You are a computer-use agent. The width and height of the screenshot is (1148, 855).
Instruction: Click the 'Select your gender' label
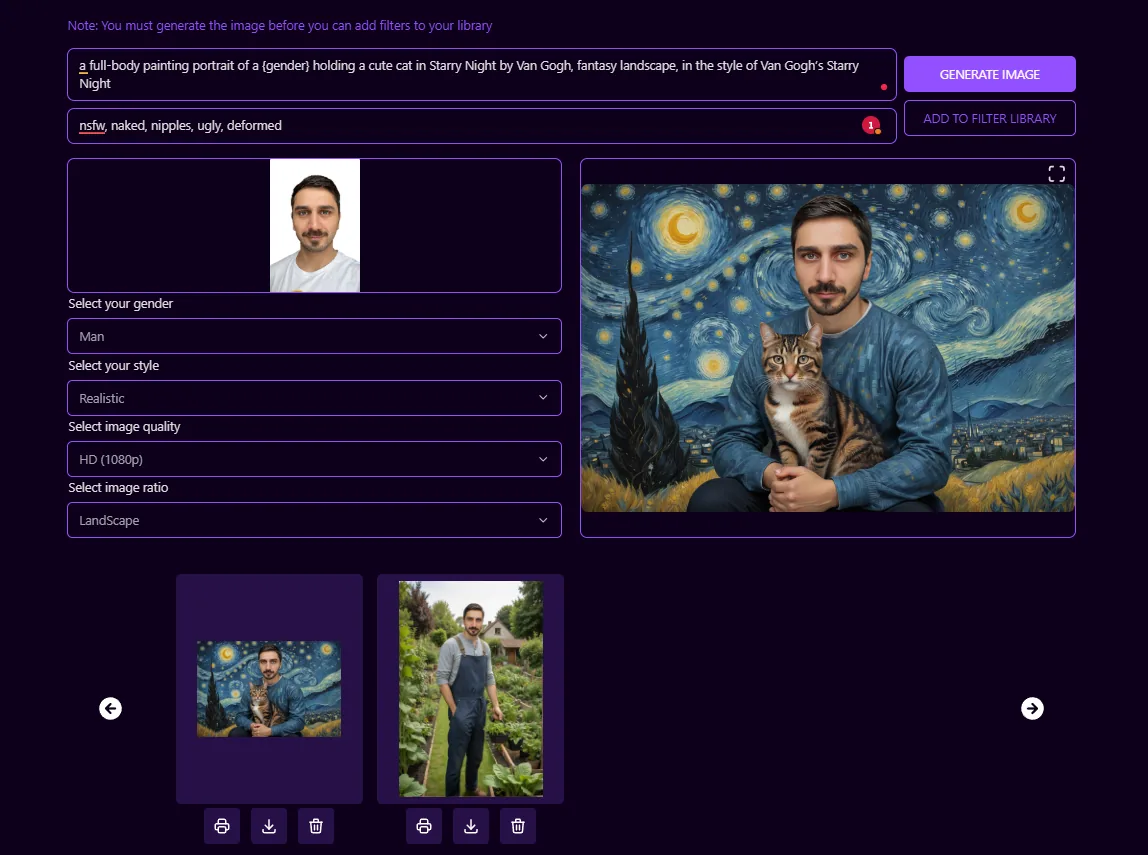121,304
